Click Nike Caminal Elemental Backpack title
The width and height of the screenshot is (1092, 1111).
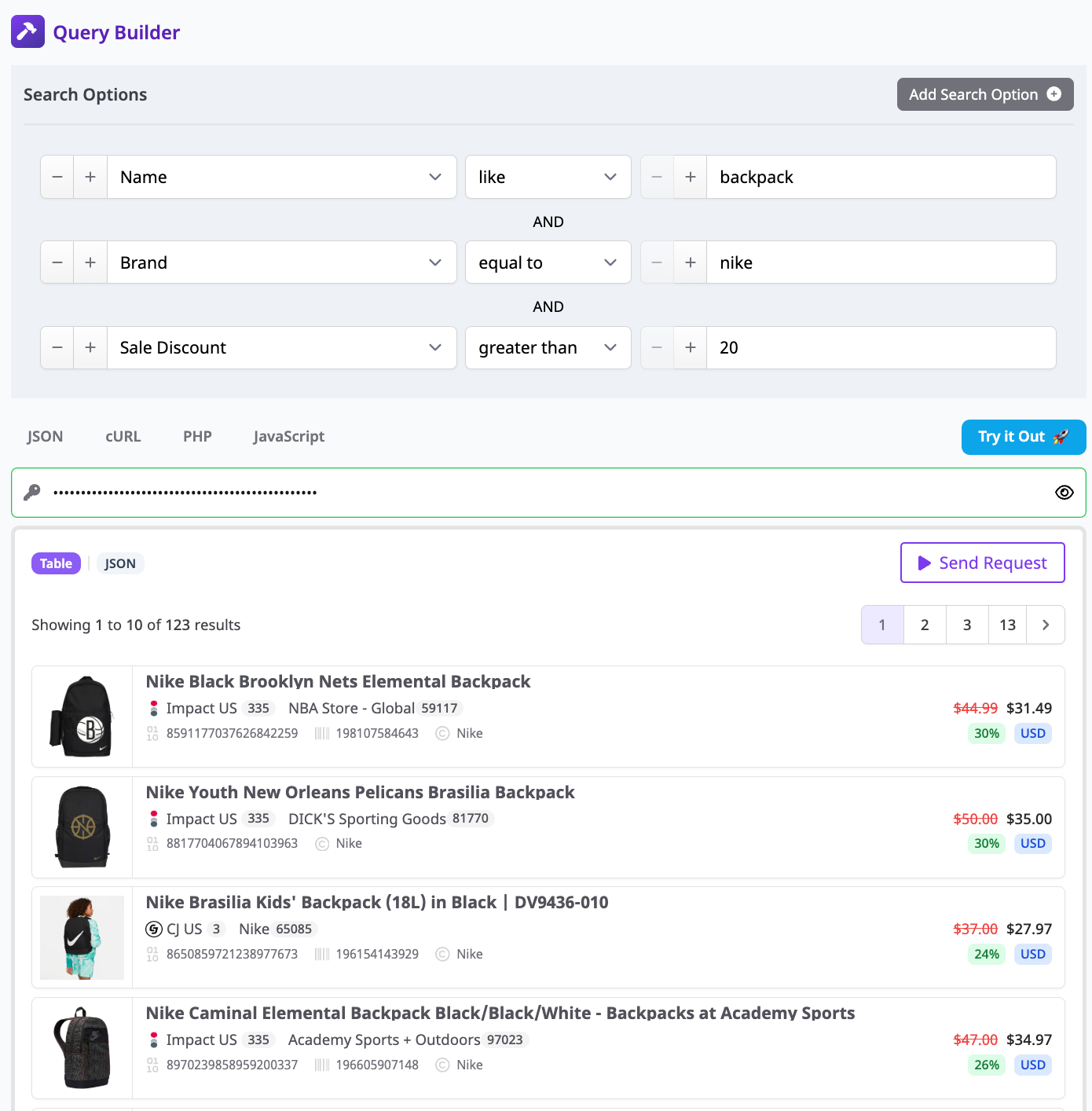coord(500,1013)
